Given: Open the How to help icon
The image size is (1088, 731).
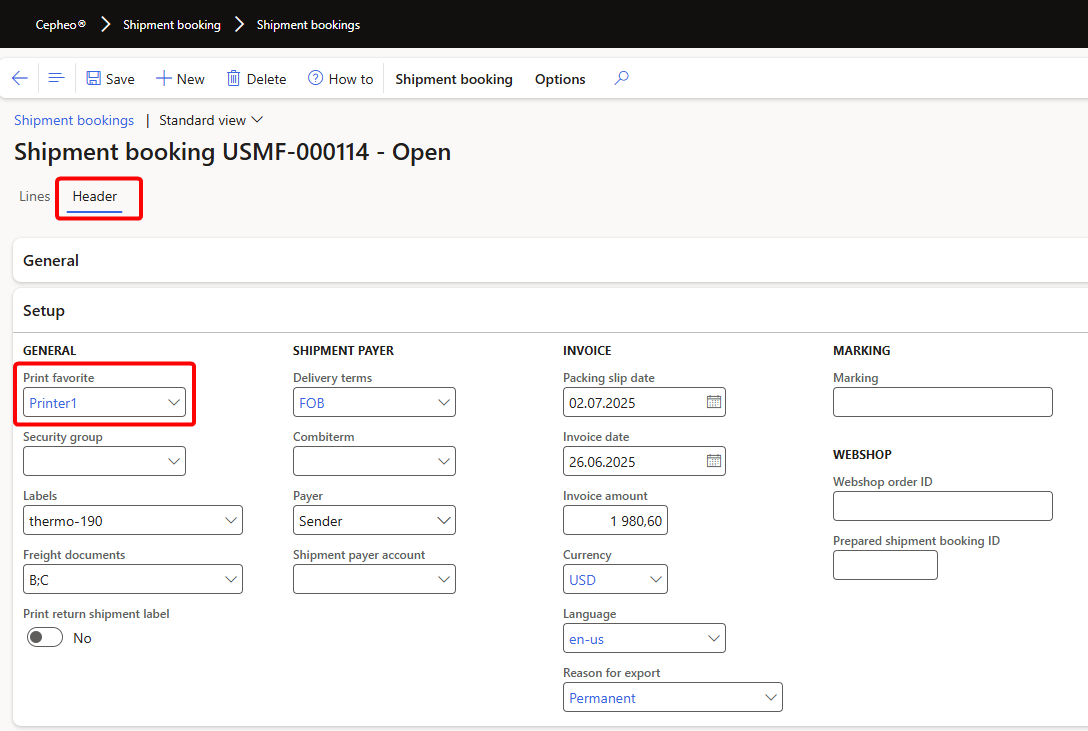Looking at the screenshot, I should click(316, 79).
